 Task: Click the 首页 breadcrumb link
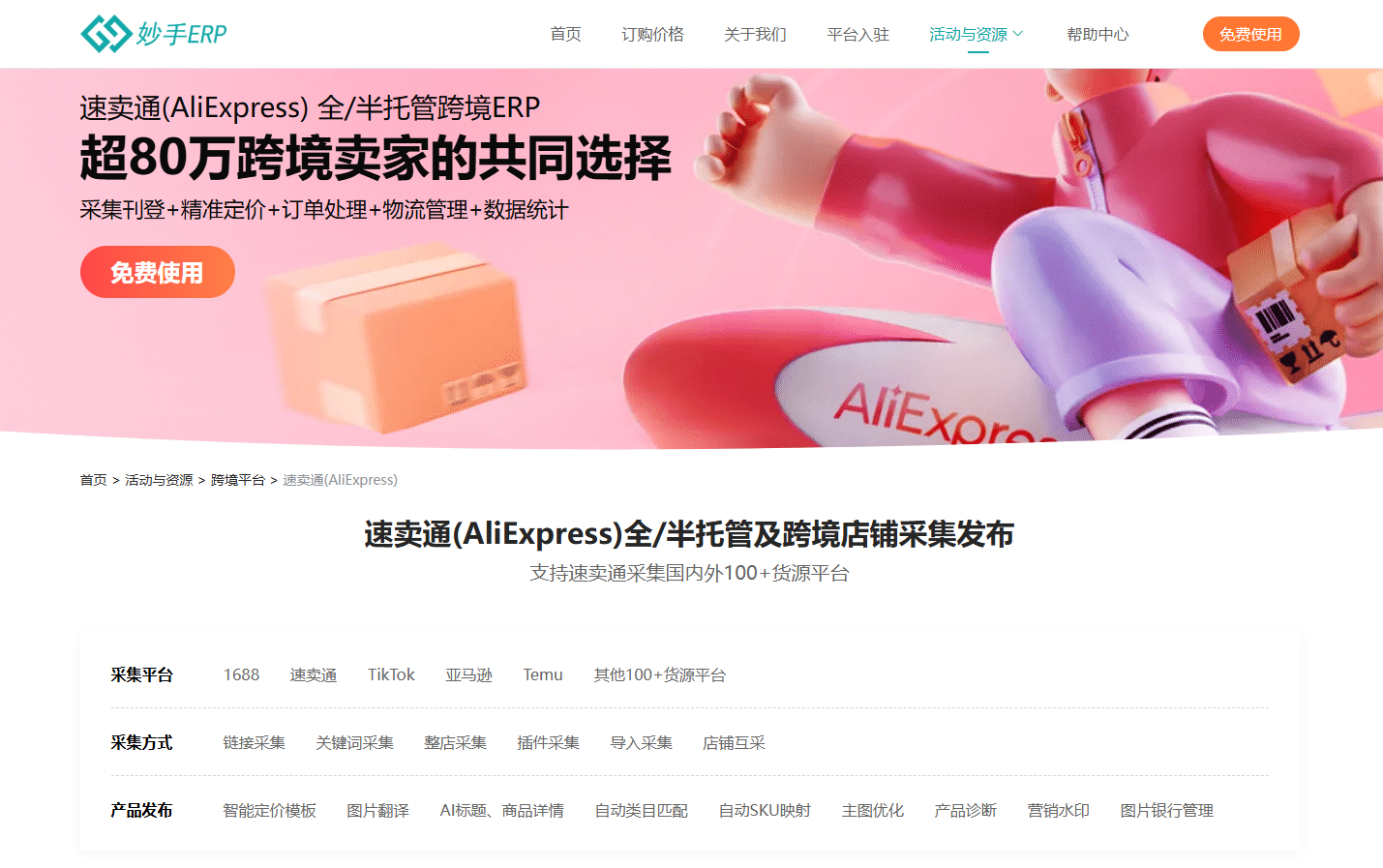(x=93, y=480)
